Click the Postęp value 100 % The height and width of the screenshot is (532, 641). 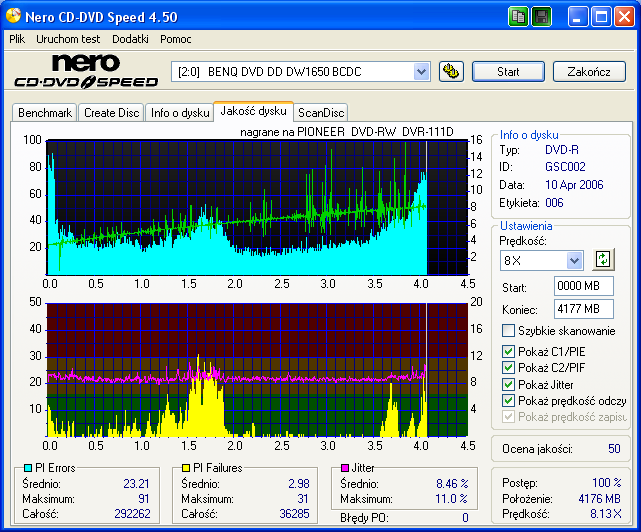tap(607, 483)
